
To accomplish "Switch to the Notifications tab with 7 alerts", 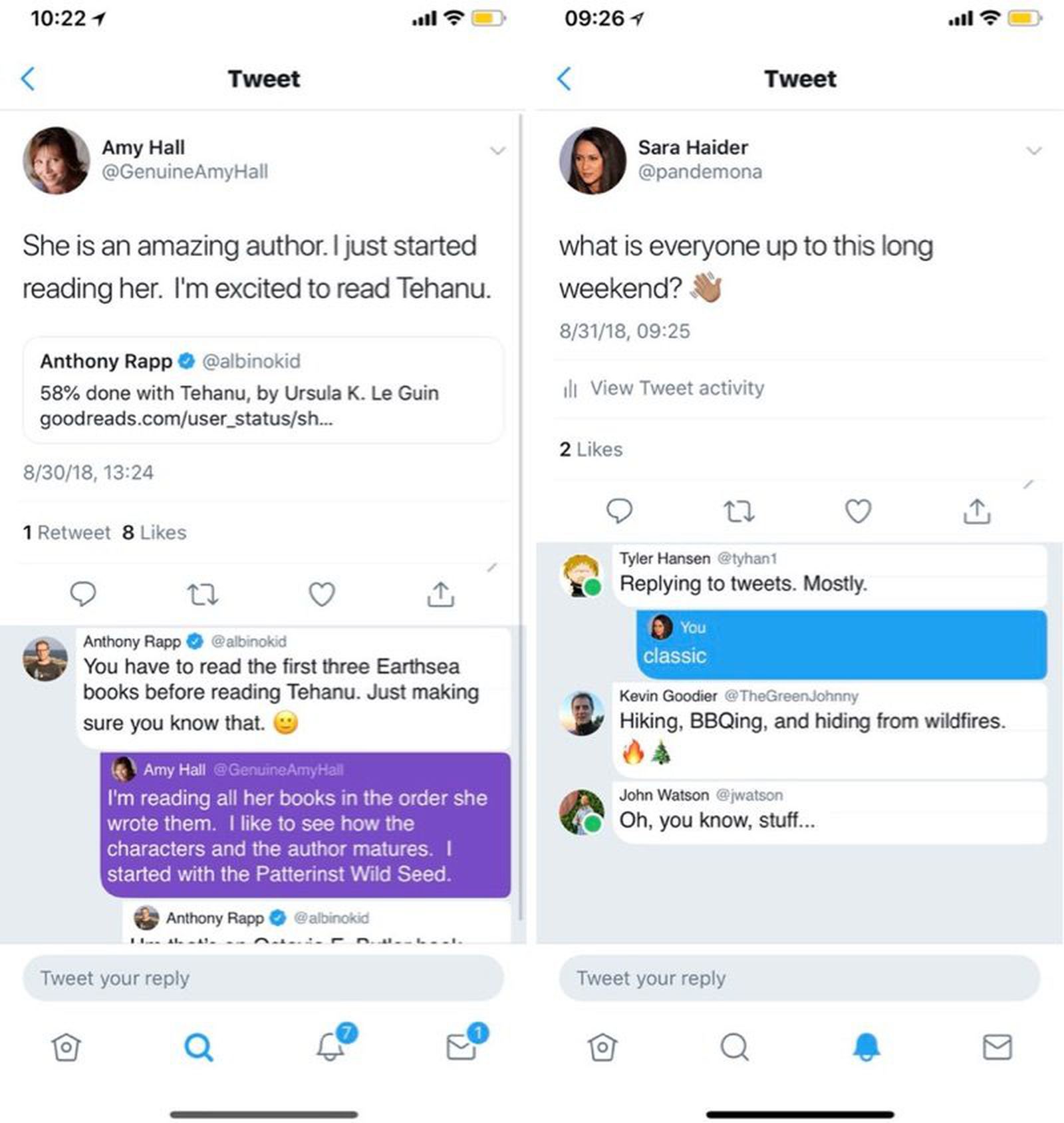I will coord(331,1046).
